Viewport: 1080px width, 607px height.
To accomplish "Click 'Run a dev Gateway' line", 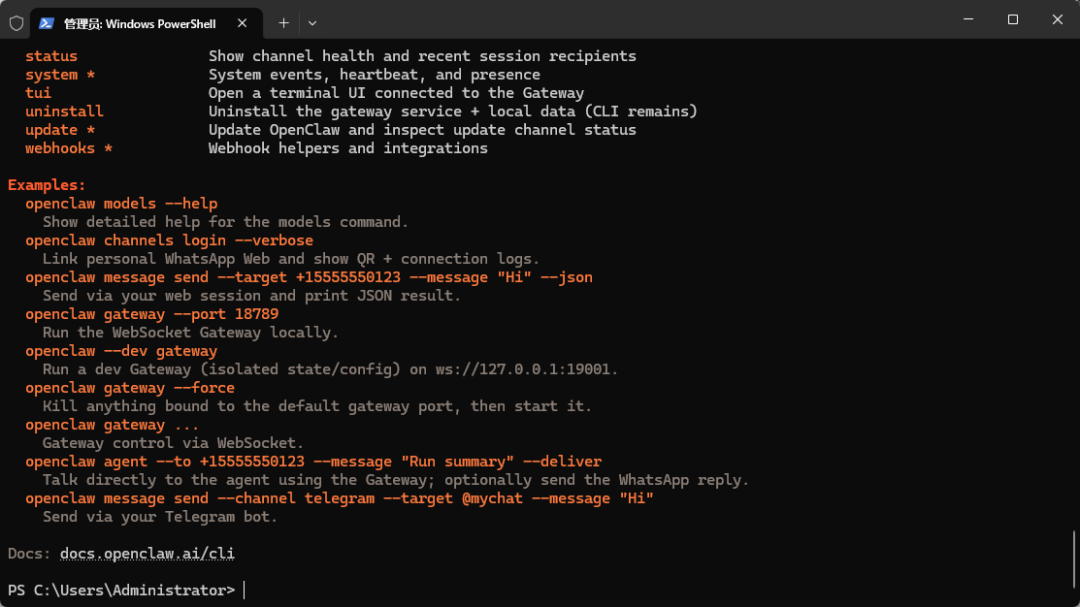I will tap(331, 370).
